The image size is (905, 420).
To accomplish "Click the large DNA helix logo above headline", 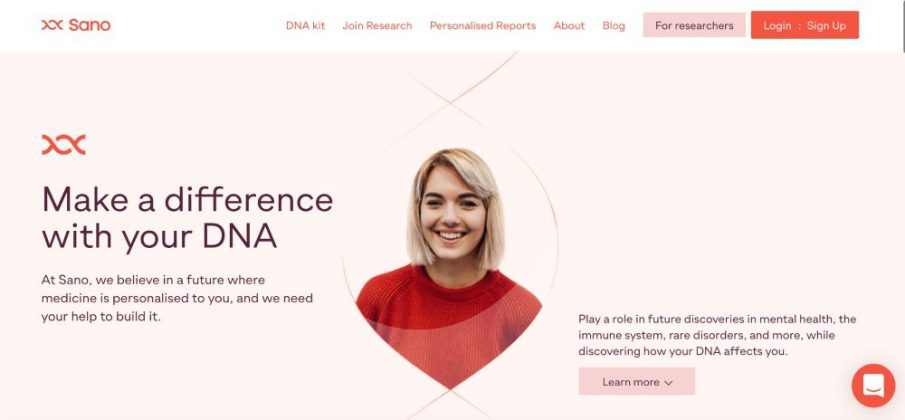I will (63, 145).
